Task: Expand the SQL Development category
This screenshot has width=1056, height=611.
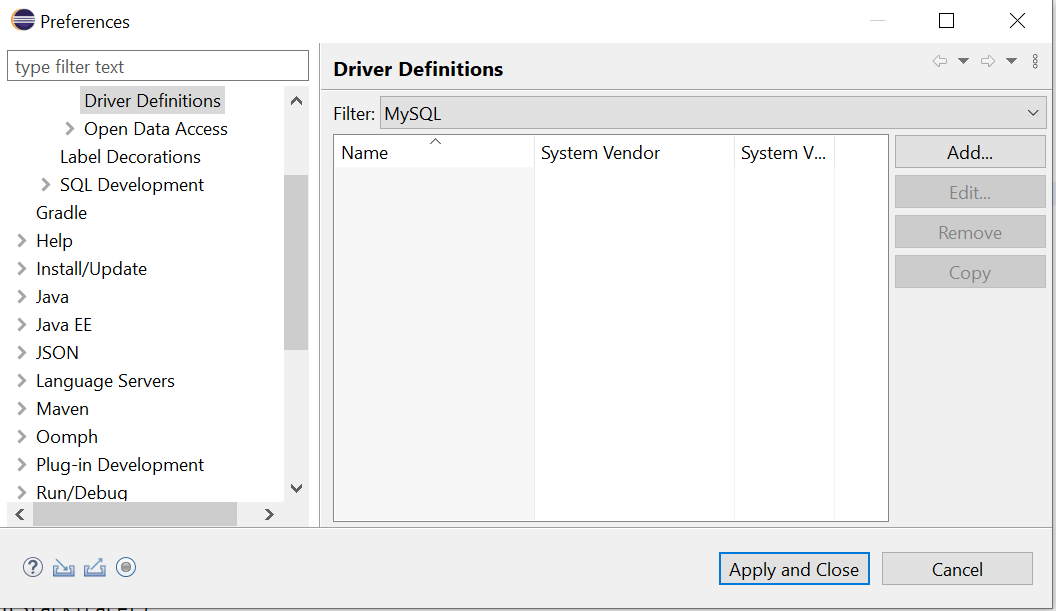Action: pyautogui.click(x=45, y=184)
